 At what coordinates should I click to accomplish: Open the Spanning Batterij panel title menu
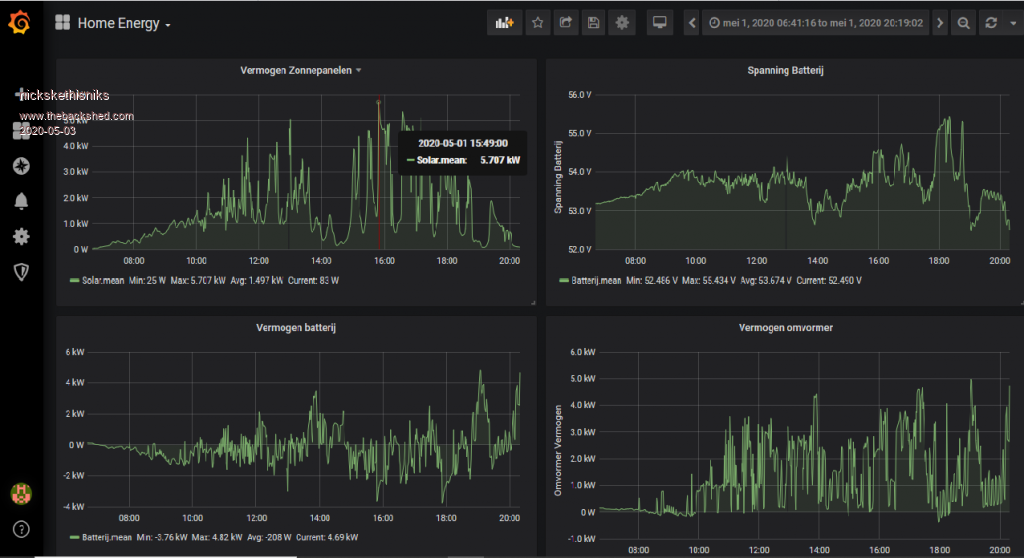[785, 70]
